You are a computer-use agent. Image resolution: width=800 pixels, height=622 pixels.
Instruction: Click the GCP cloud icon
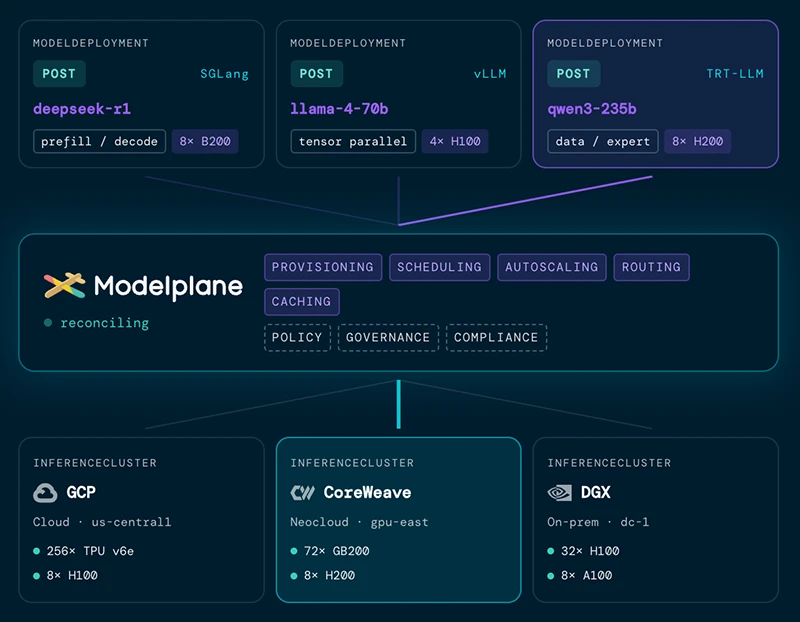45,493
